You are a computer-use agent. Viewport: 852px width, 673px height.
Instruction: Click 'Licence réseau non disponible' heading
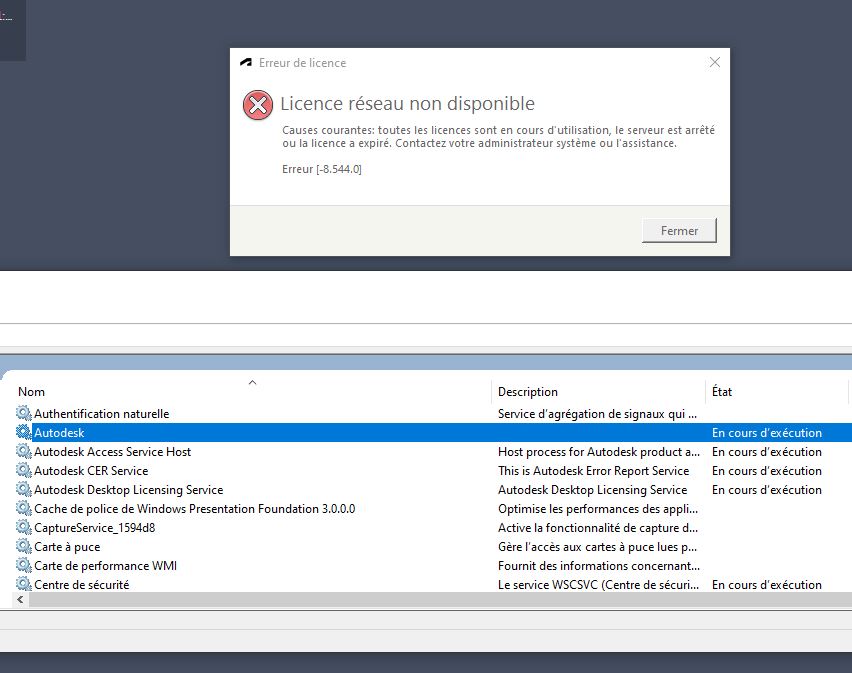408,103
